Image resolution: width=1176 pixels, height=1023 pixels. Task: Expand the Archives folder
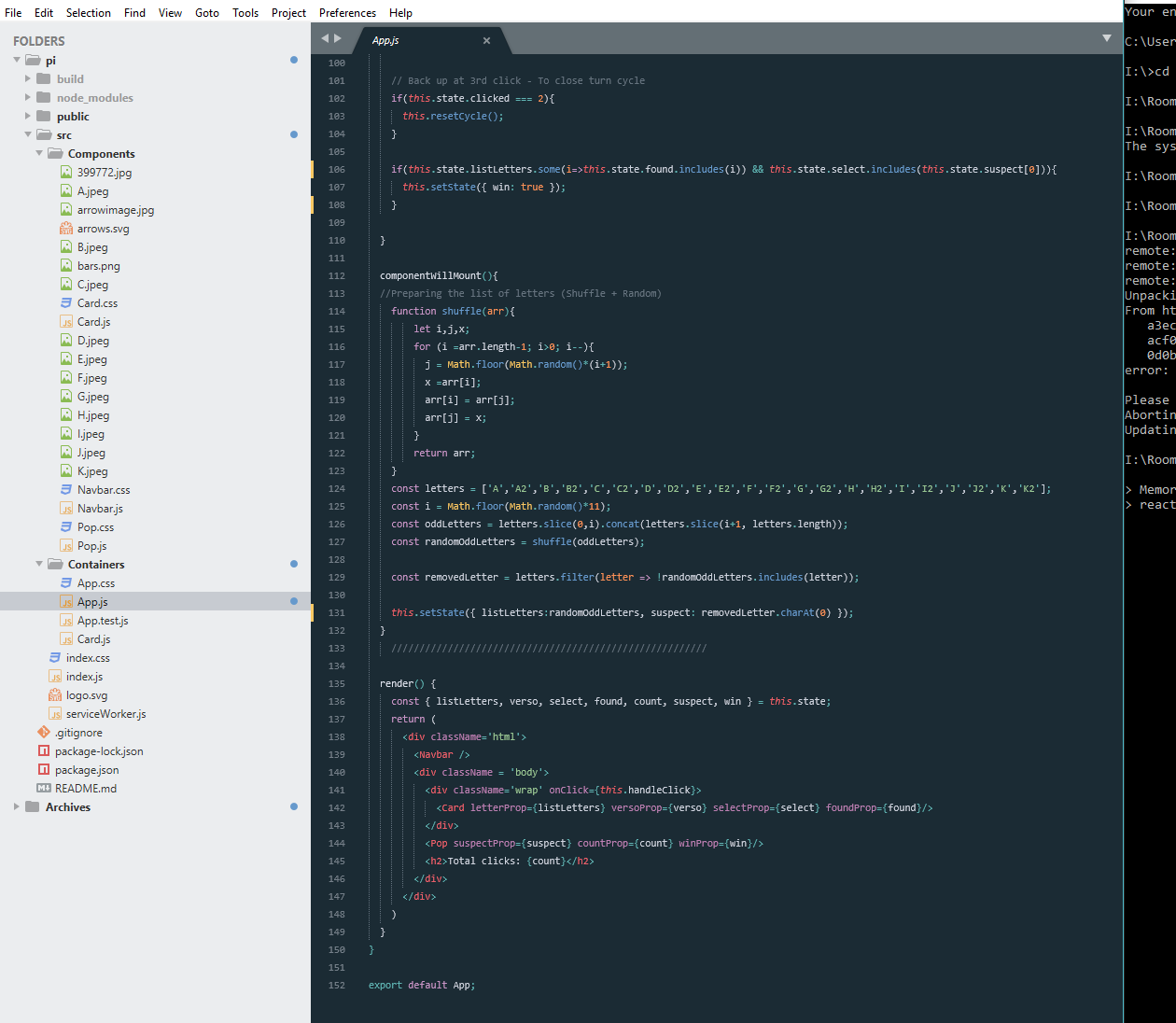(17, 806)
